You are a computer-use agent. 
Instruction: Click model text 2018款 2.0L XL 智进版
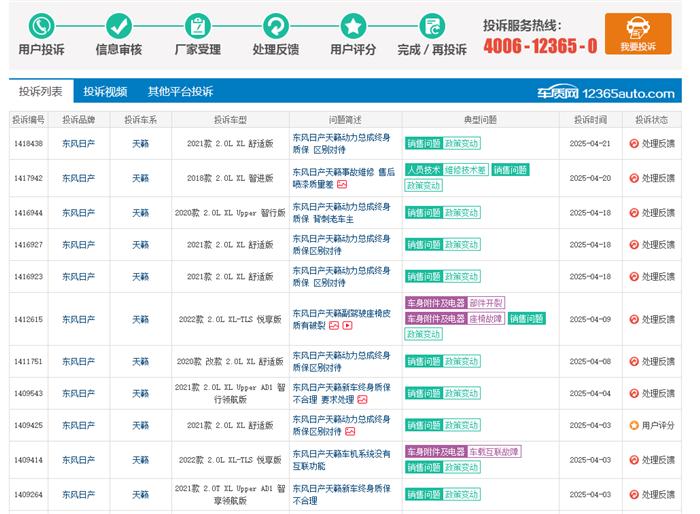(230, 178)
